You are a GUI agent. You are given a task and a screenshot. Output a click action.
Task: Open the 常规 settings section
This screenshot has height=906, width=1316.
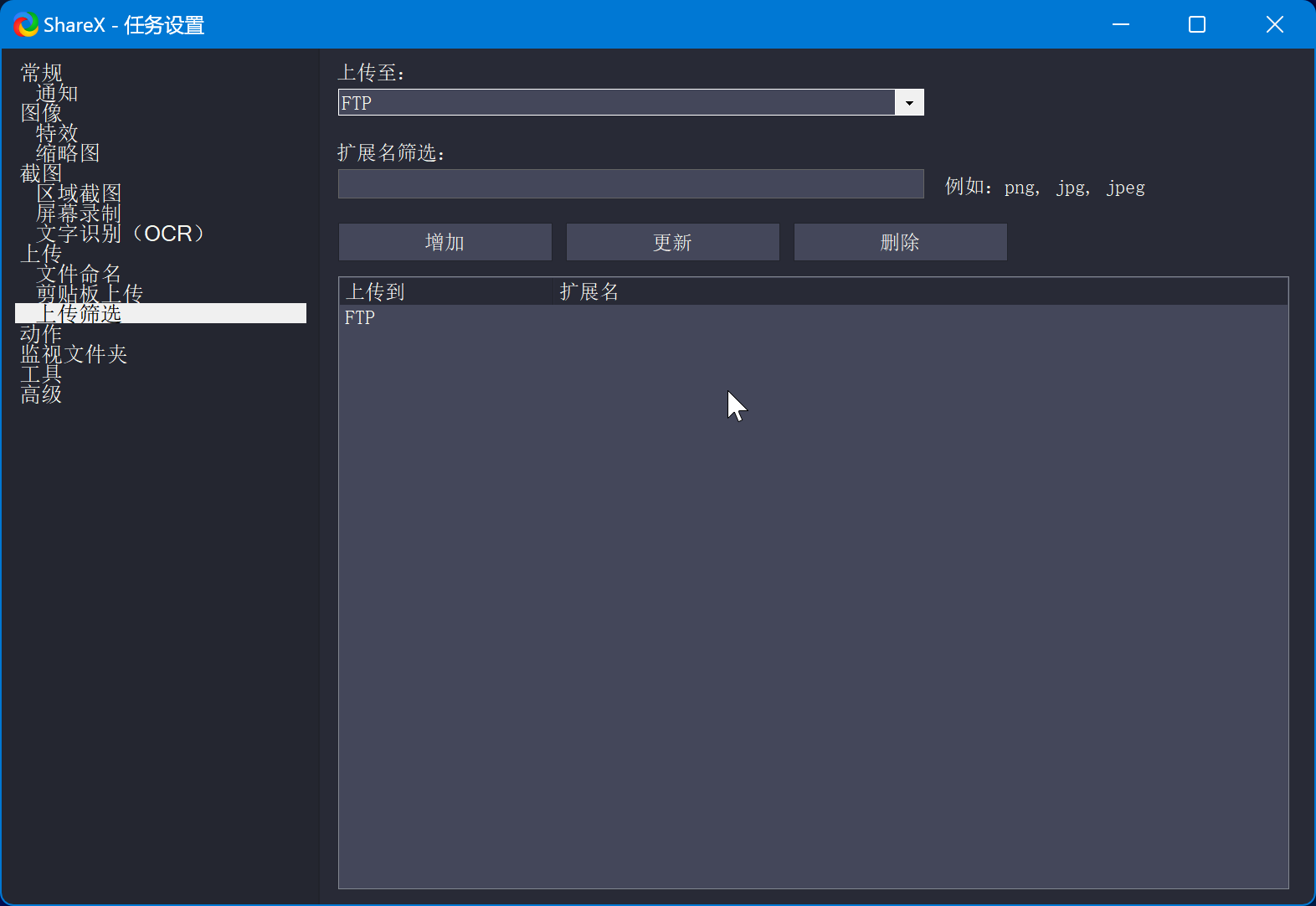click(x=41, y=73)
